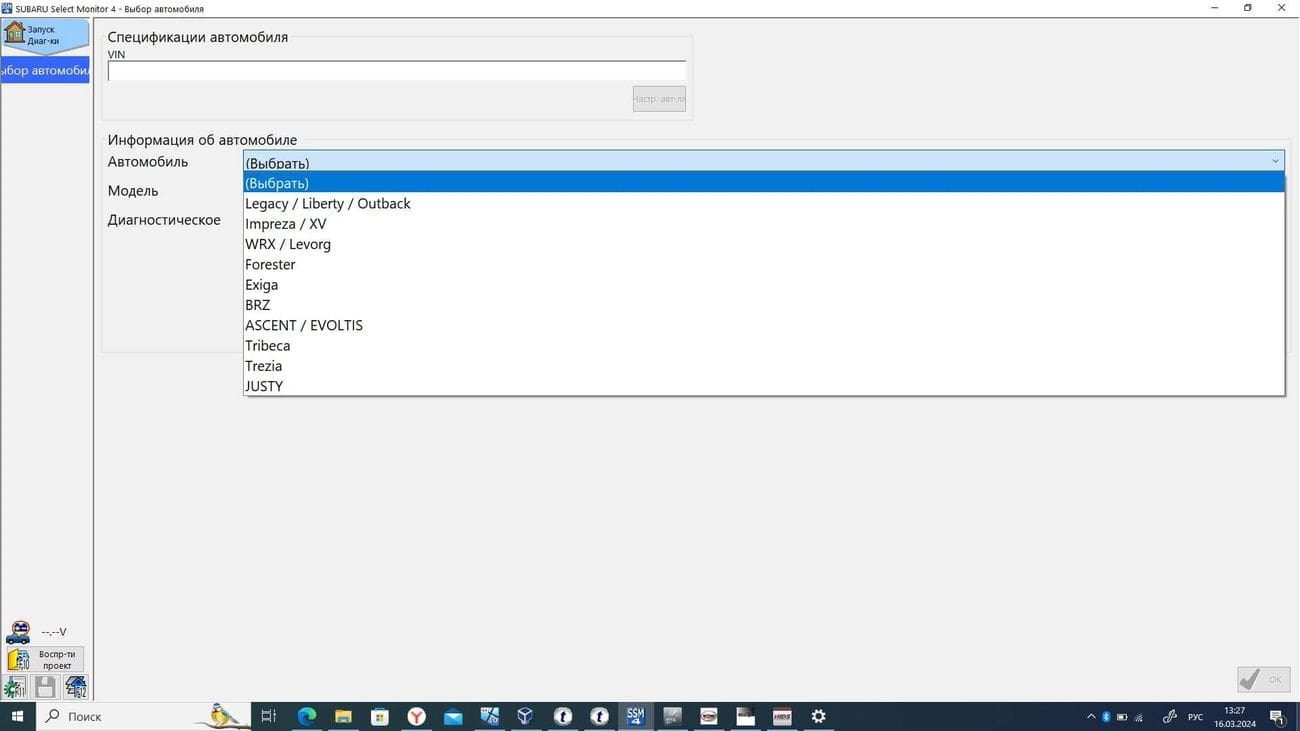The image size is (1300, 731).
Task: Click the Bluetooth tray icon
Action: coord(1106,716)
